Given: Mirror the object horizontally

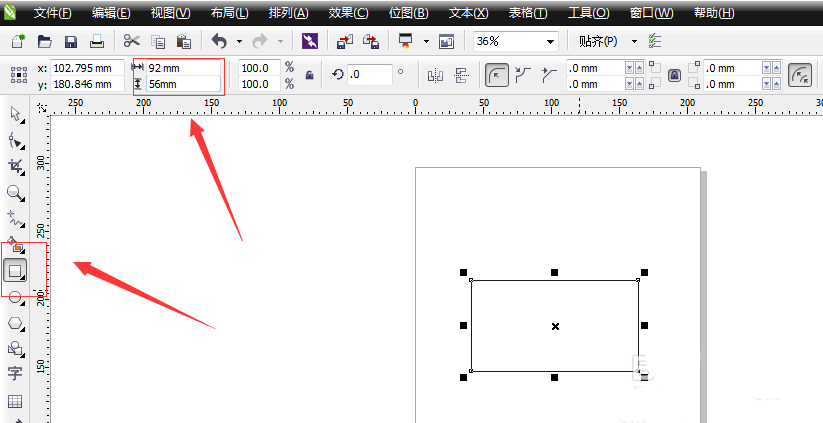Looking at the screenshot, I should [x=436, y=76].
